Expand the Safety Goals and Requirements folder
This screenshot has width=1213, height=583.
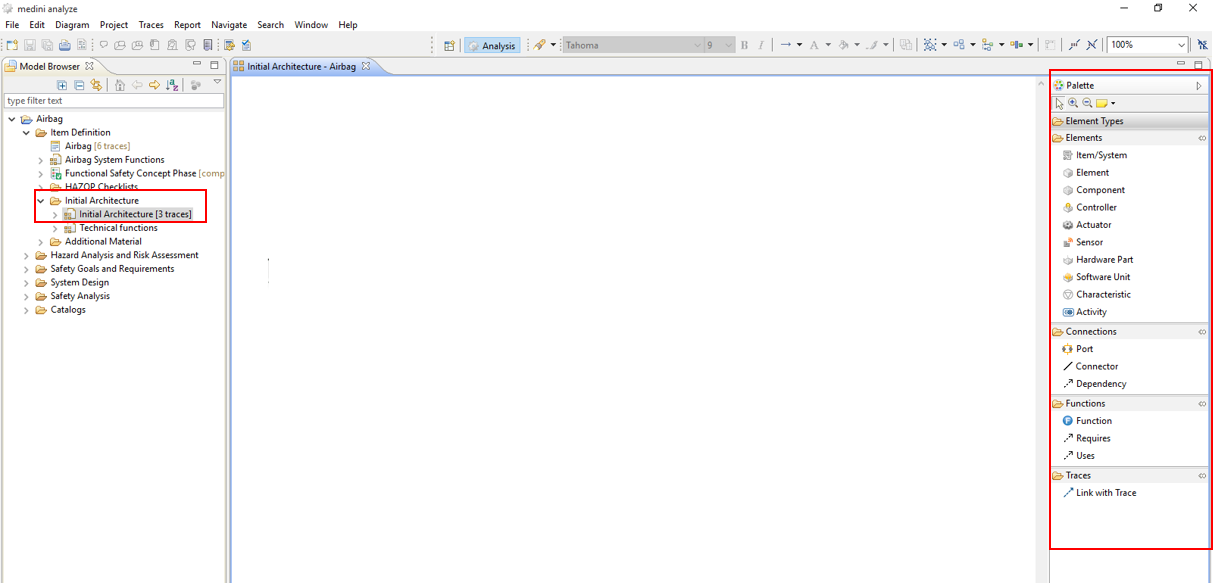[27, 269]
